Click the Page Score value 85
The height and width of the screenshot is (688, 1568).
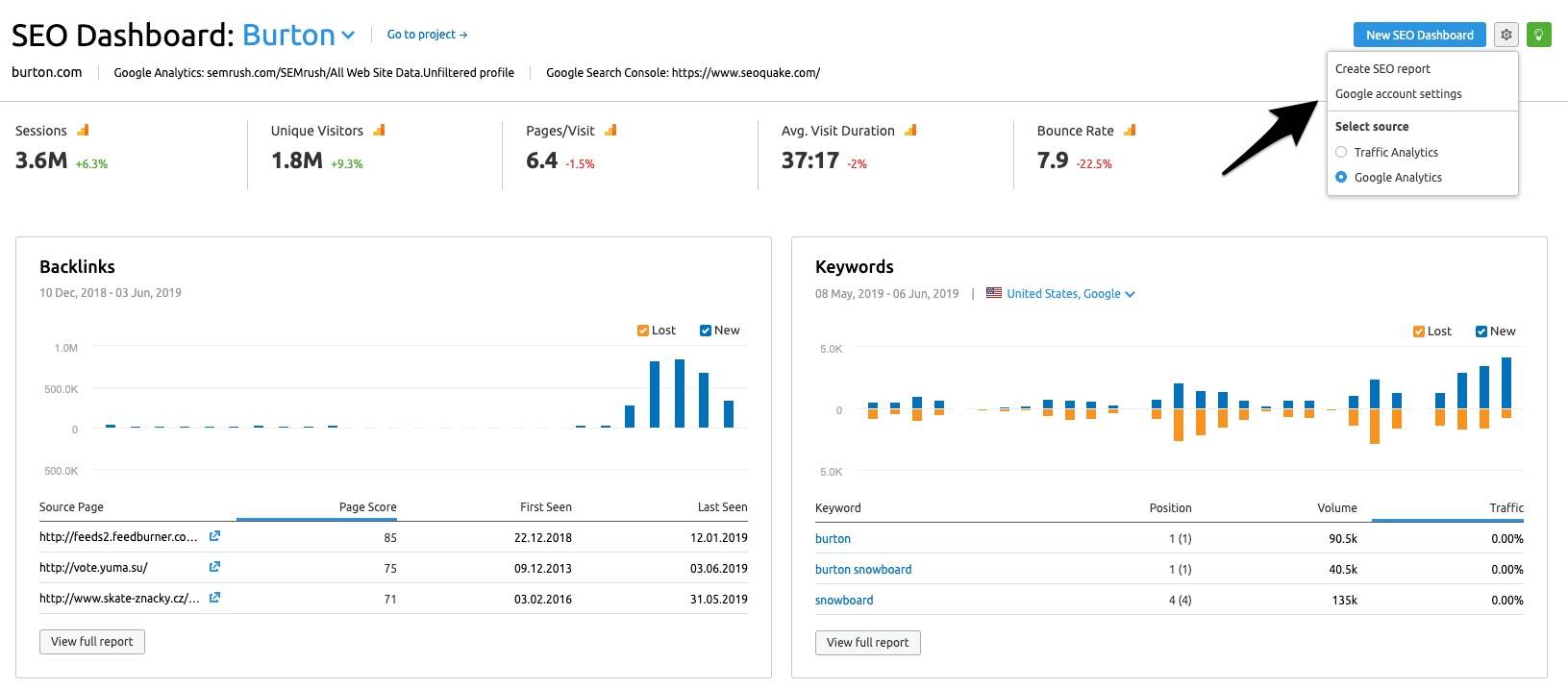(389, 538)
